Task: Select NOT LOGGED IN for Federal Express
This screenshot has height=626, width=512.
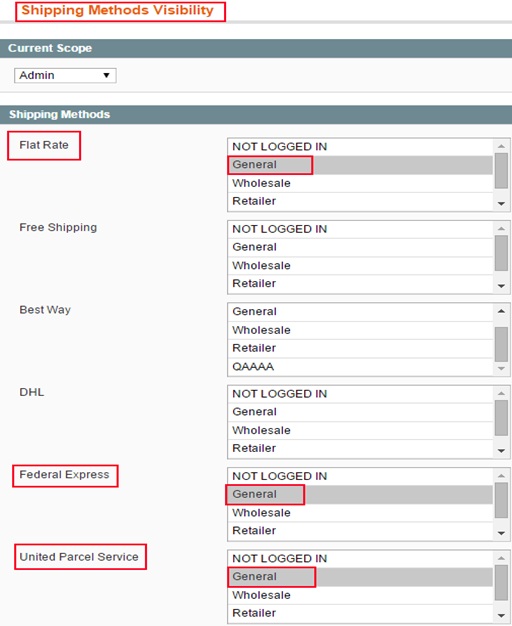Action: (x=360, y=476)
